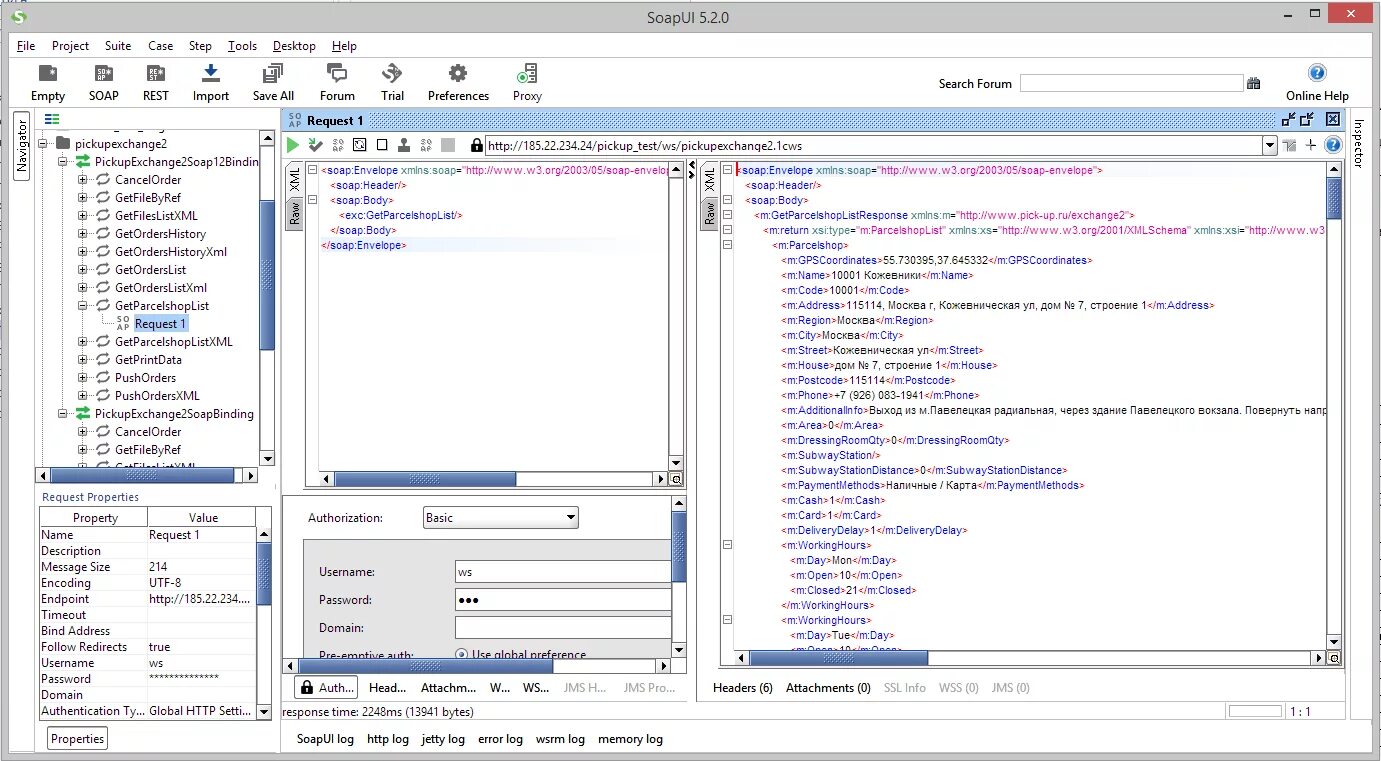Viewport: 1381px width, 761px height.
Task: Open the Project menu
Action: pyautogui.click(x=70, y=46)
